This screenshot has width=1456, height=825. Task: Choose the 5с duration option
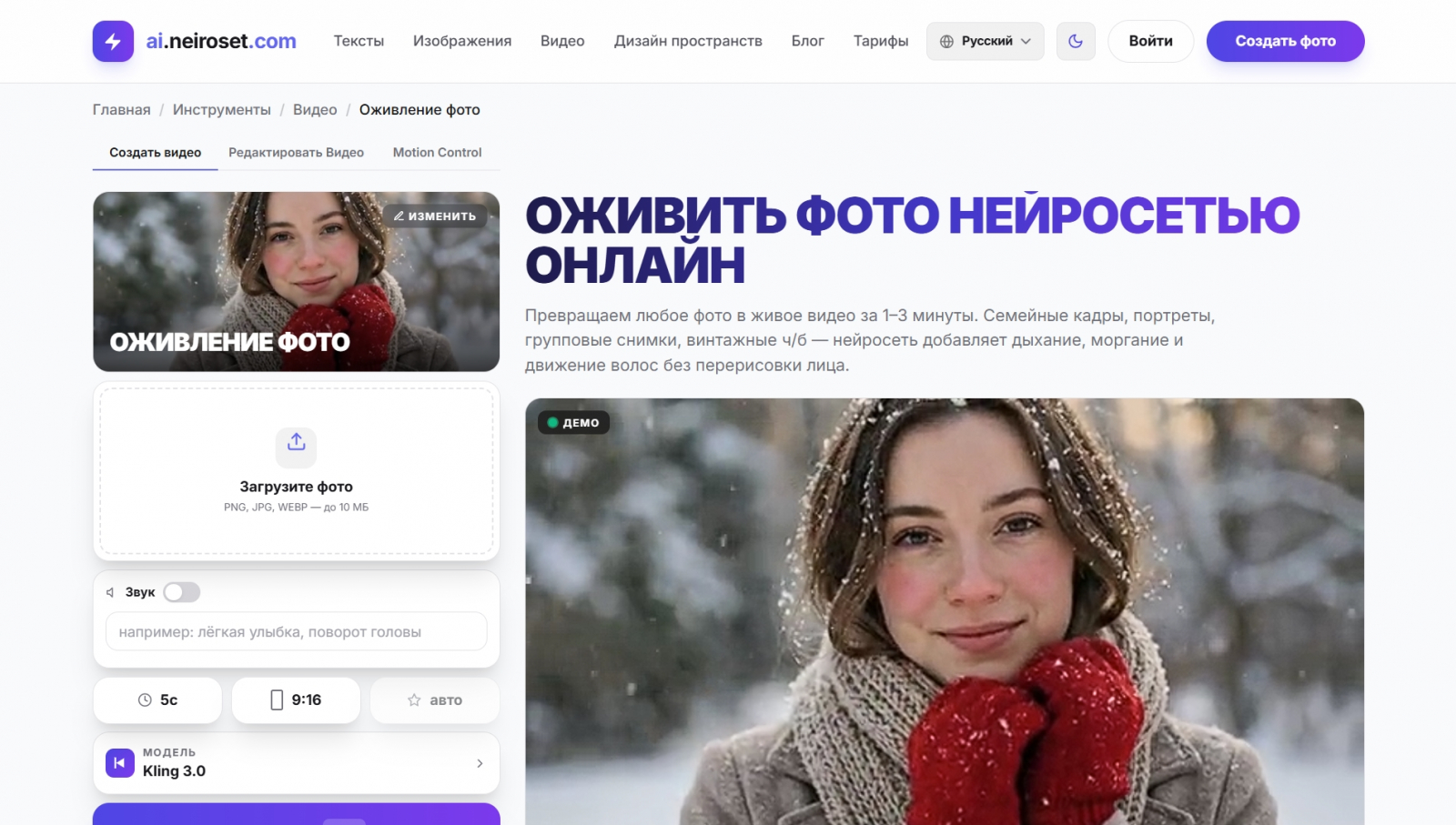[157, 700]
